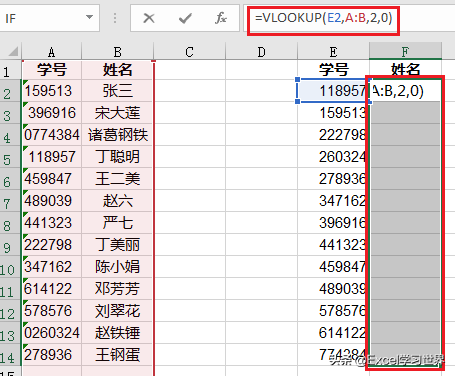Click cell A7 containing 489039
This screenshot has height=376, width=455.
[x=52, y=201]
